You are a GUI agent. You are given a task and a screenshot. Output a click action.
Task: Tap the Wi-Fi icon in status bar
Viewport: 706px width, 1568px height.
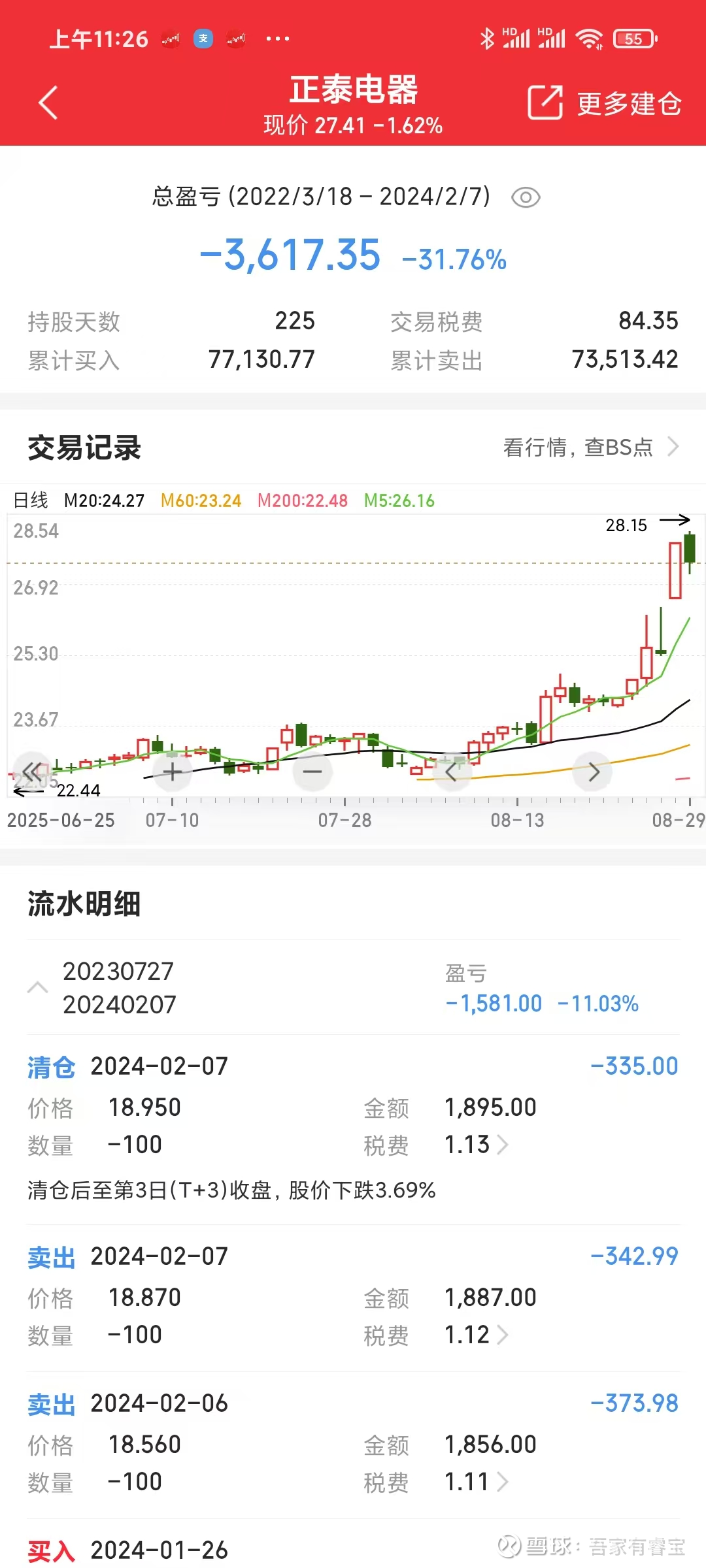589,39
